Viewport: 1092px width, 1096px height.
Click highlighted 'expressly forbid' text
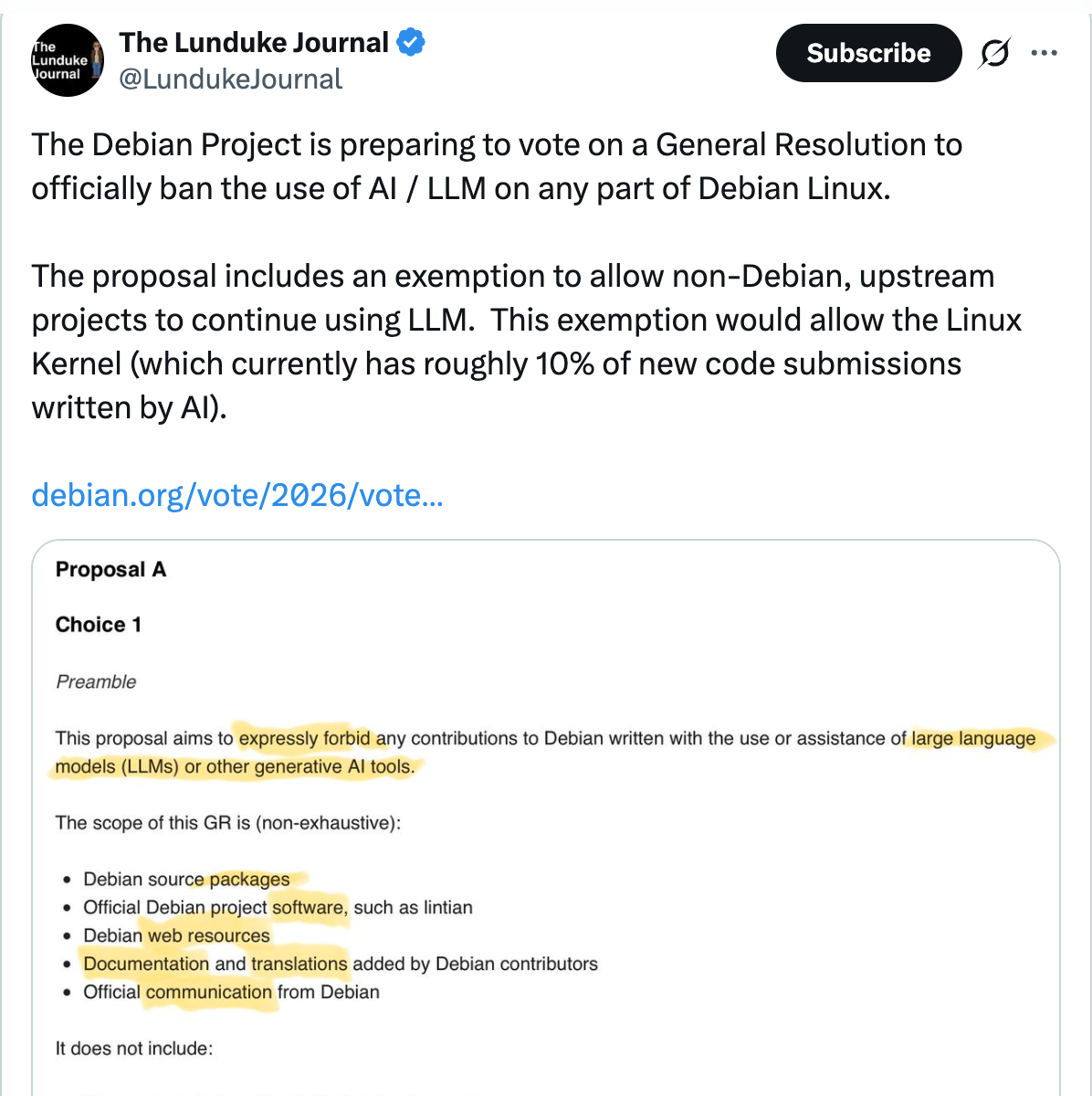305,738
